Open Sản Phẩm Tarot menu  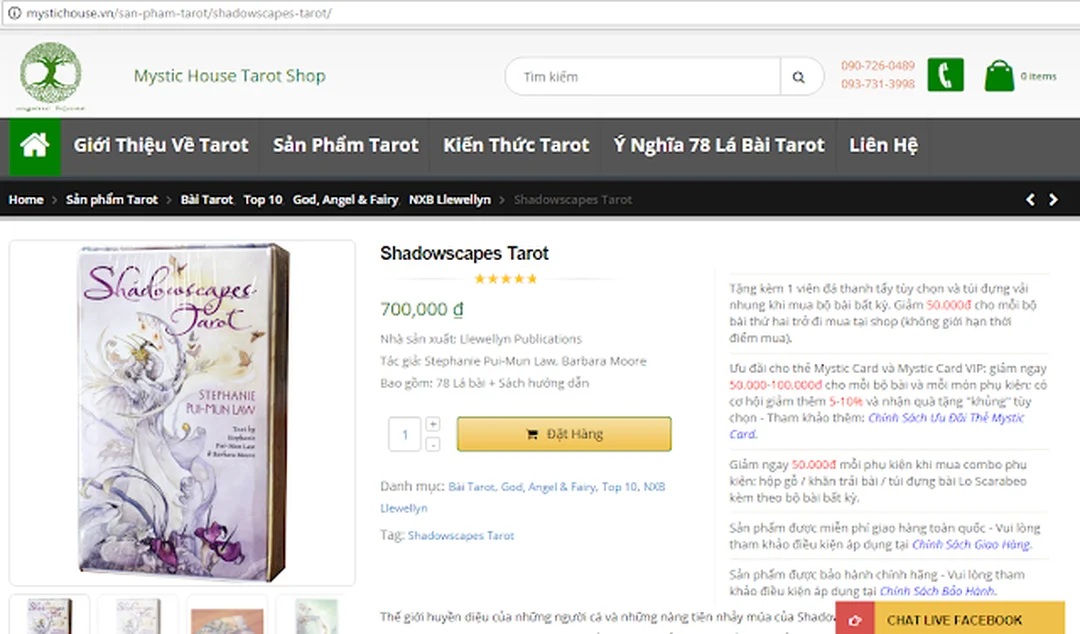(x=345, y=145)
